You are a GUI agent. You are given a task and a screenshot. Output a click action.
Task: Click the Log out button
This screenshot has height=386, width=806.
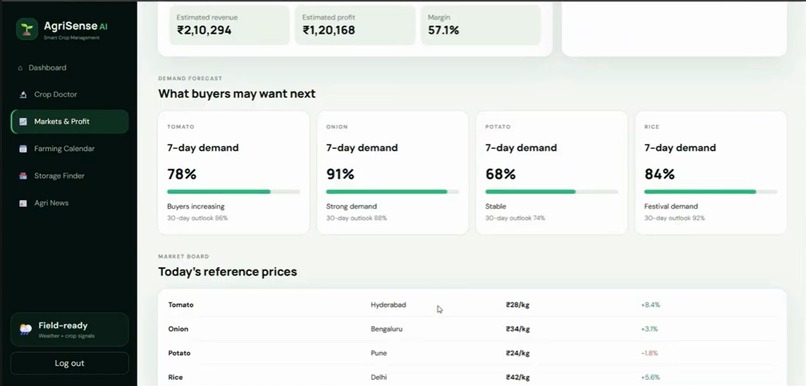pyautogui.click(x=69, y=363)
